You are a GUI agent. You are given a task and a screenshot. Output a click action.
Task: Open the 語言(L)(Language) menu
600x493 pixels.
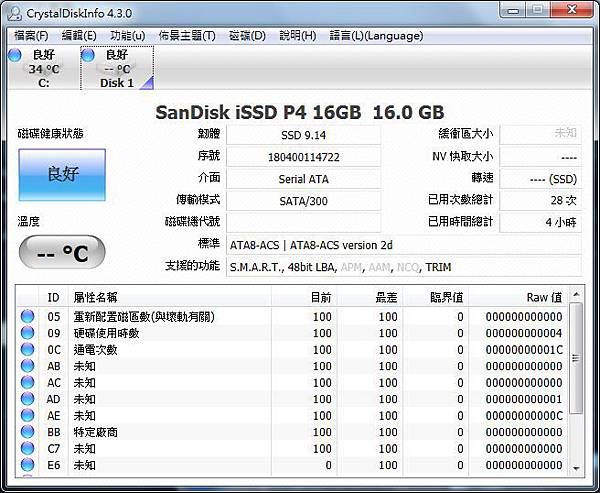click(x=376, y=36)
